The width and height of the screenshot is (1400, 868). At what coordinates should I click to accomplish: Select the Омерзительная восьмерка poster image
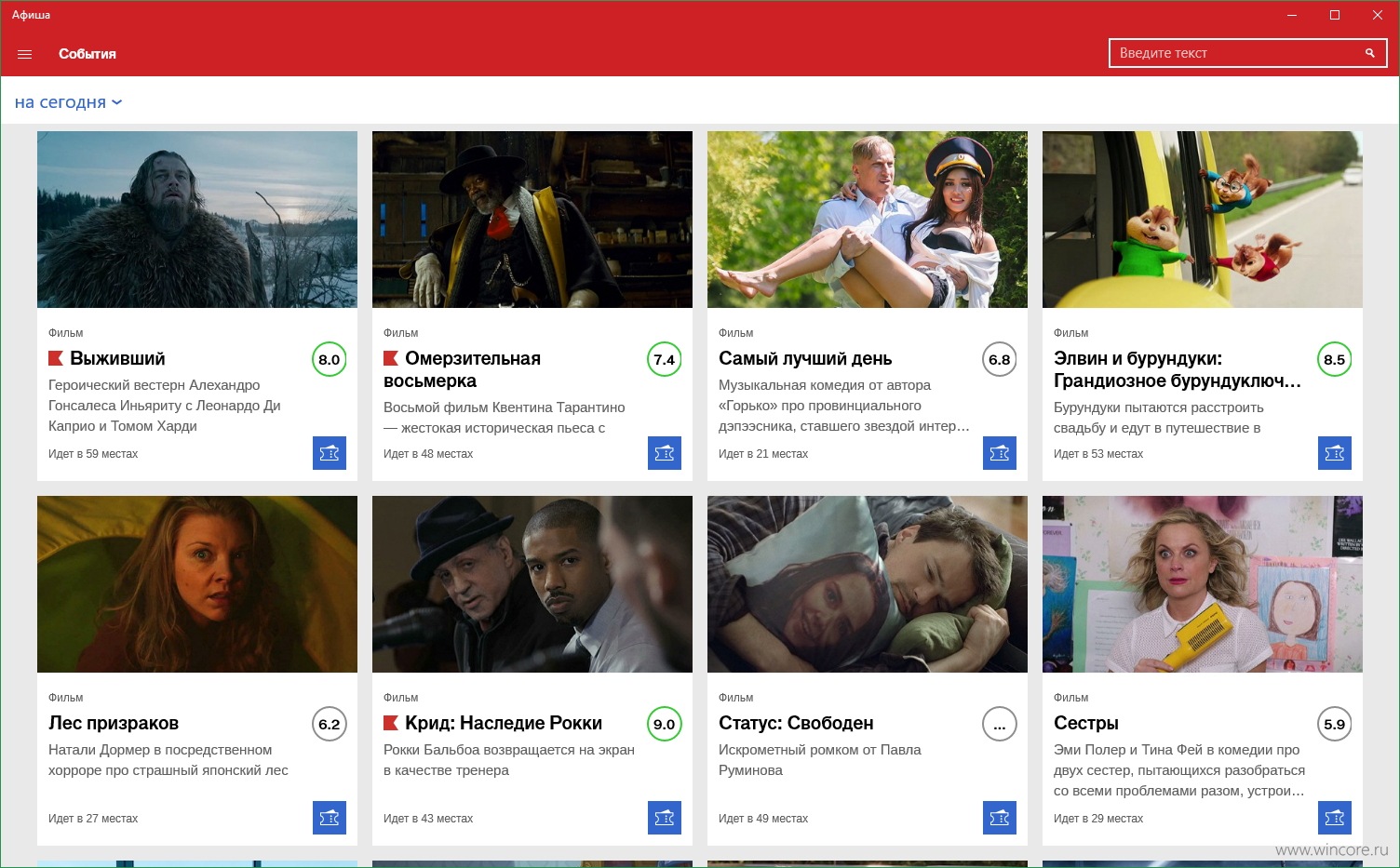532,220
